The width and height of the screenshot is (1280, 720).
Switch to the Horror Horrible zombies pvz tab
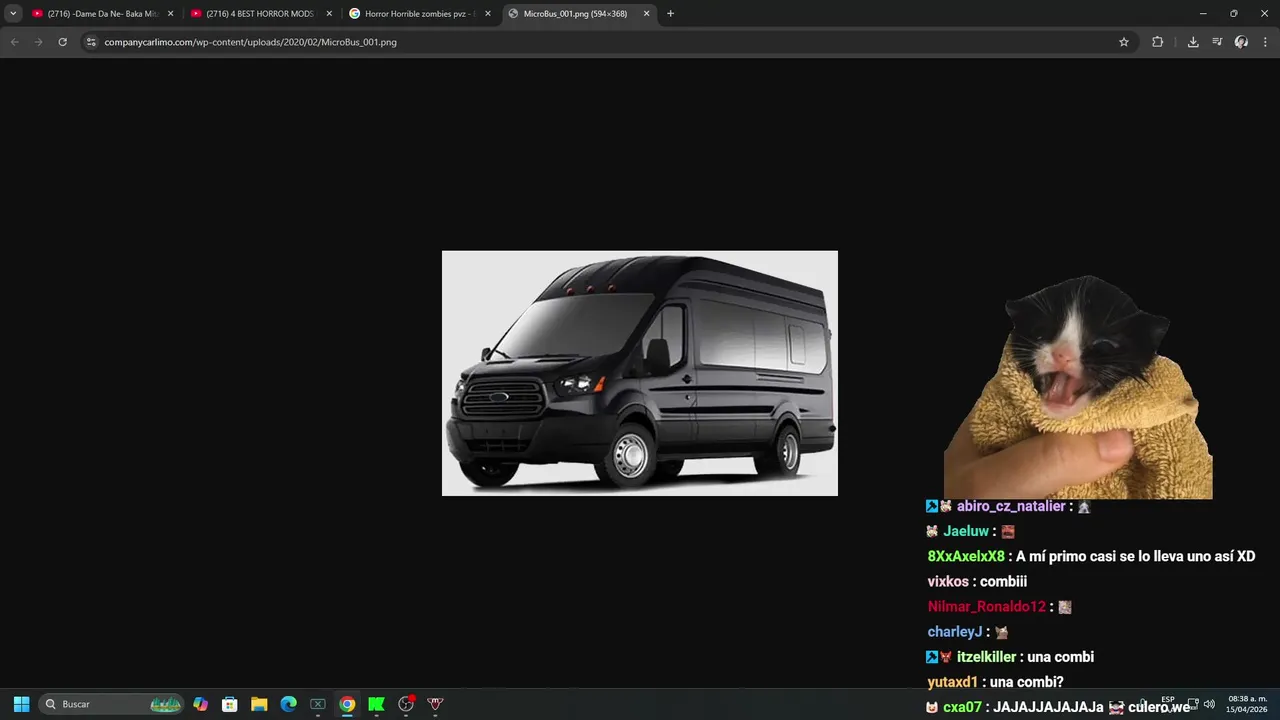click(x=418, y=14)
